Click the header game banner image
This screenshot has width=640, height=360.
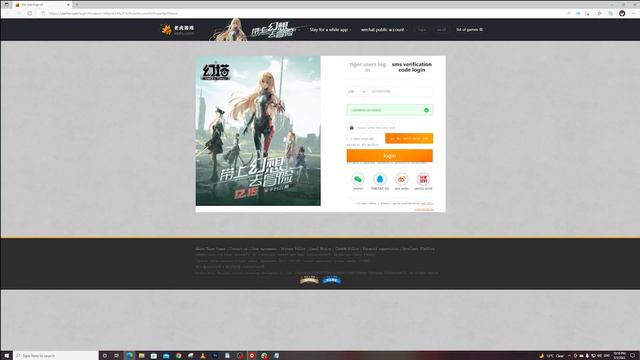(253, 29)
